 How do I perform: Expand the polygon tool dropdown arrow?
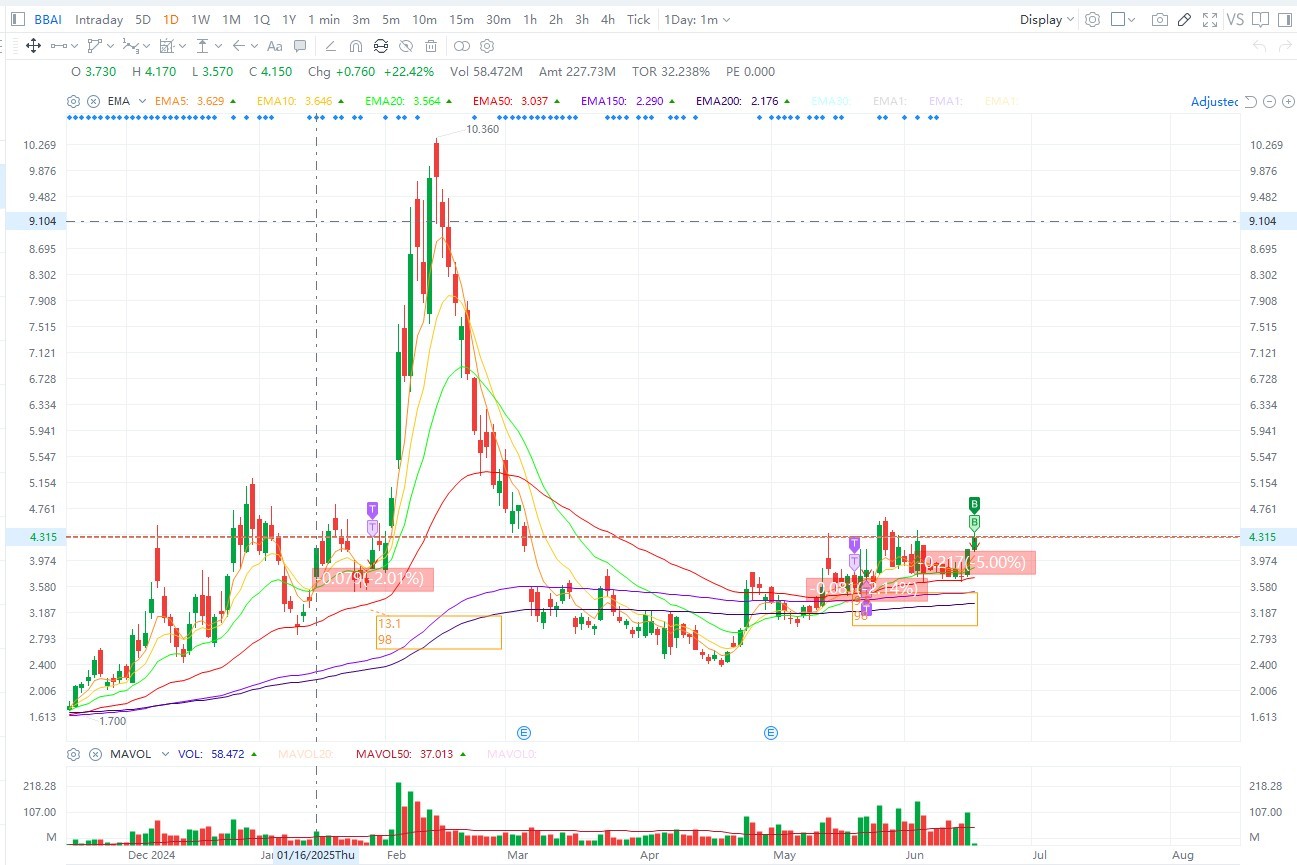(x=111, y=46)
